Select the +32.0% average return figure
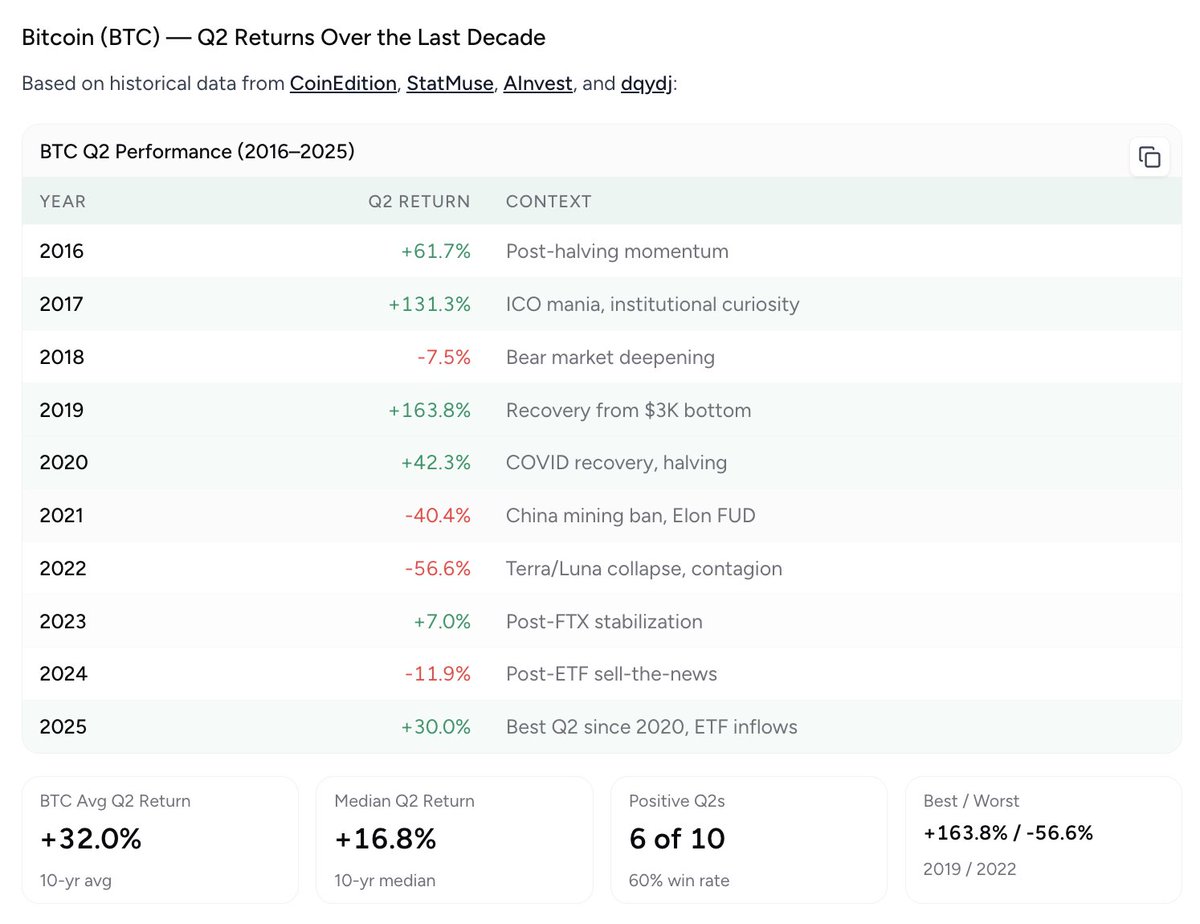This screenshot has height=924, width=1200. [91, 839]
